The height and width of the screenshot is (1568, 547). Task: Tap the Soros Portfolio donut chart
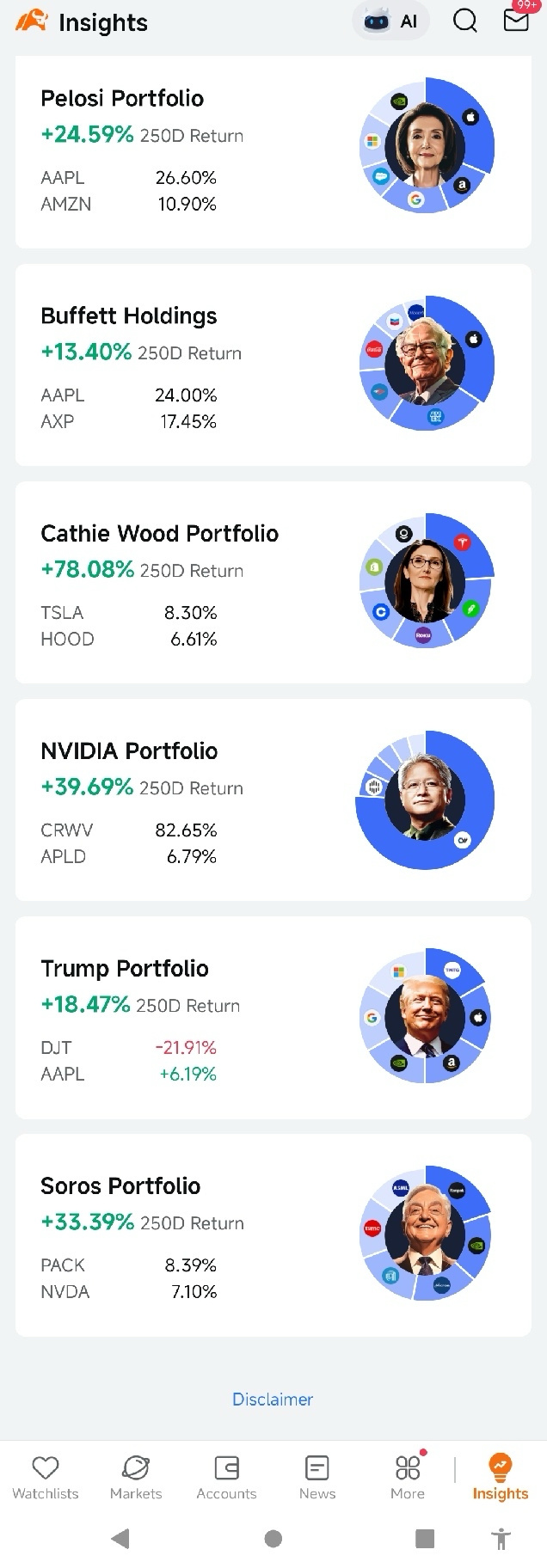click(426, 1234)
